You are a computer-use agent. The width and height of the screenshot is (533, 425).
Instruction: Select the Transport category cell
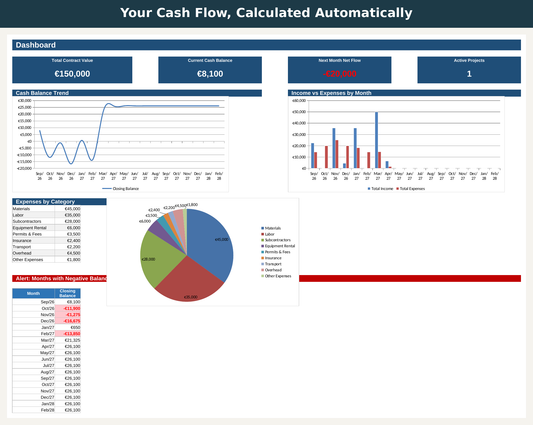point(33,247)
